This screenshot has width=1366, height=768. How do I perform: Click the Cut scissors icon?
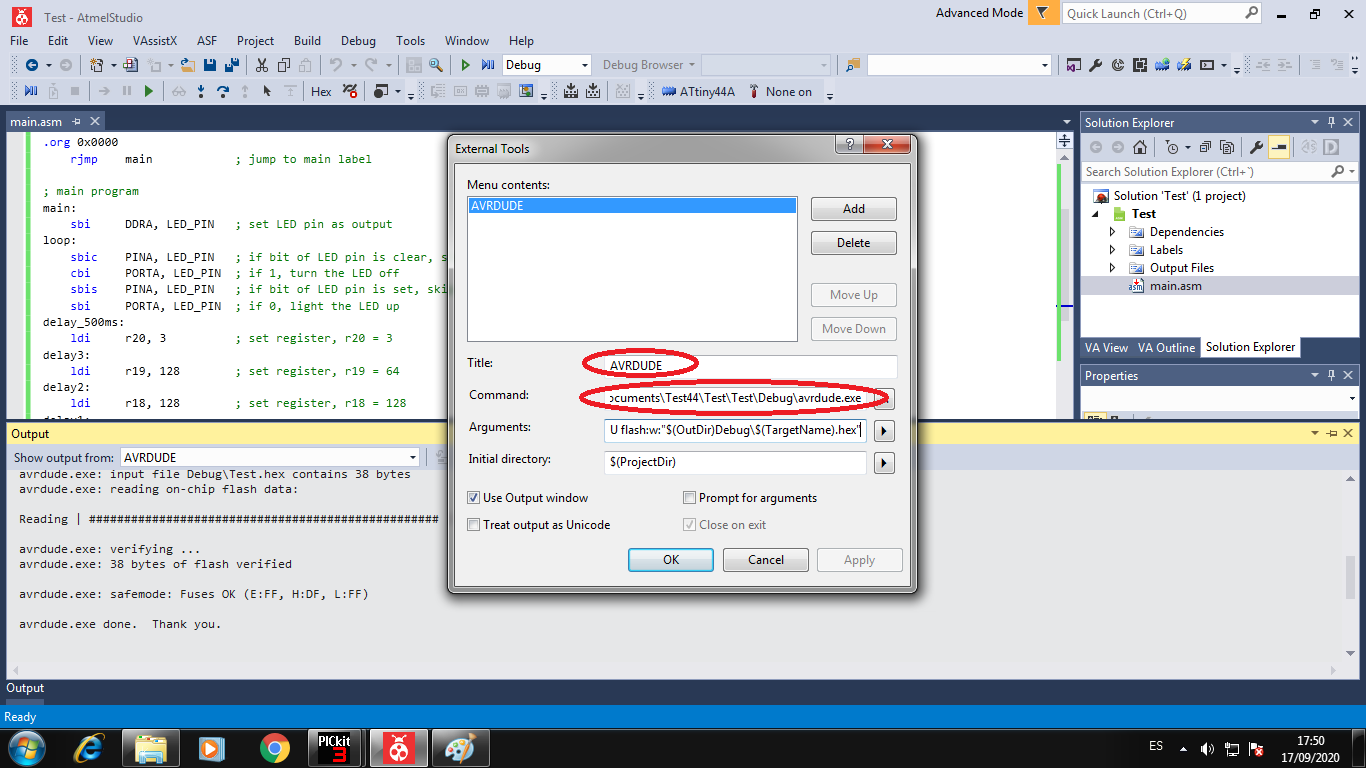tap(261, 65)
